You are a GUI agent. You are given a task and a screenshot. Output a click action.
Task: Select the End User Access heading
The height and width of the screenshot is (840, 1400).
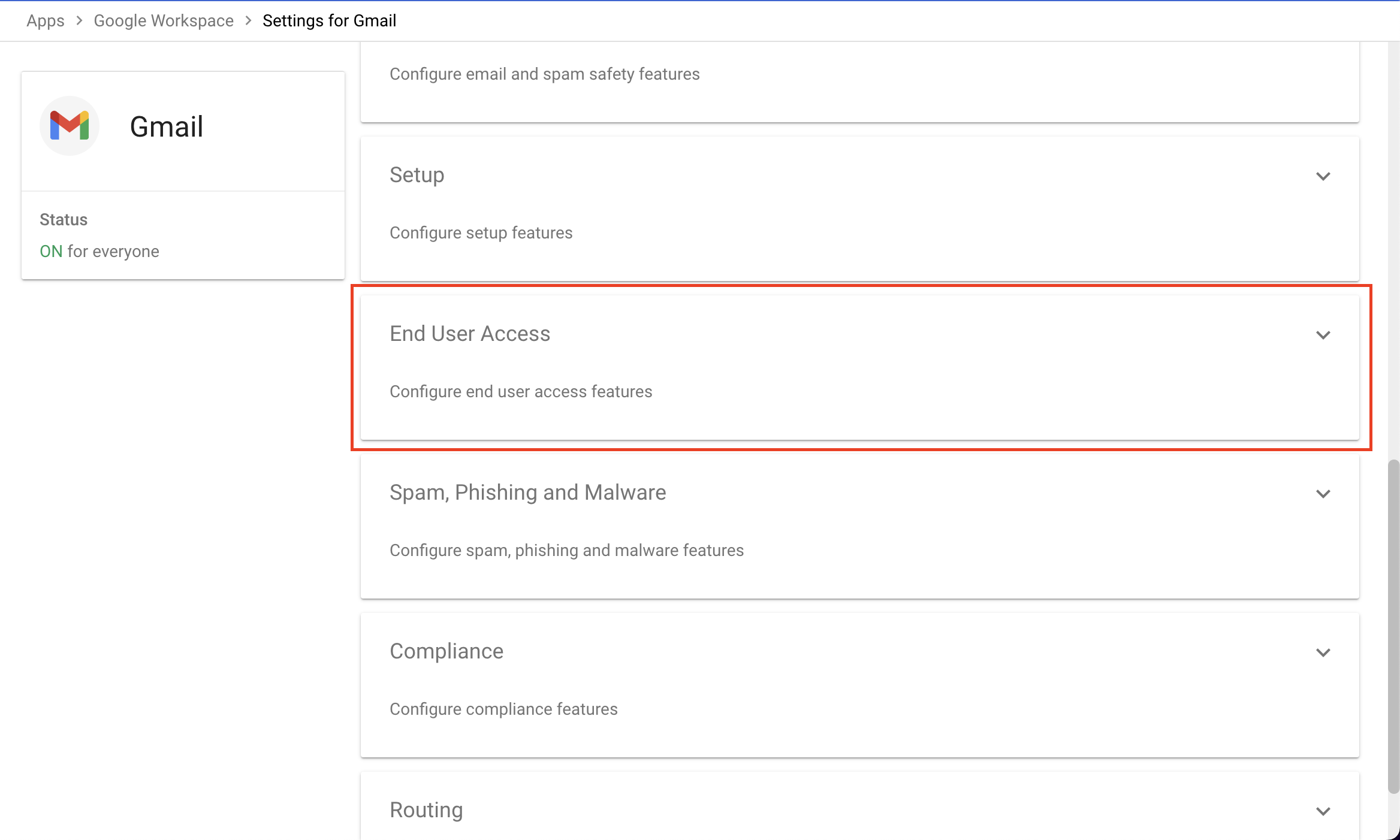click(x=470, y=334)
